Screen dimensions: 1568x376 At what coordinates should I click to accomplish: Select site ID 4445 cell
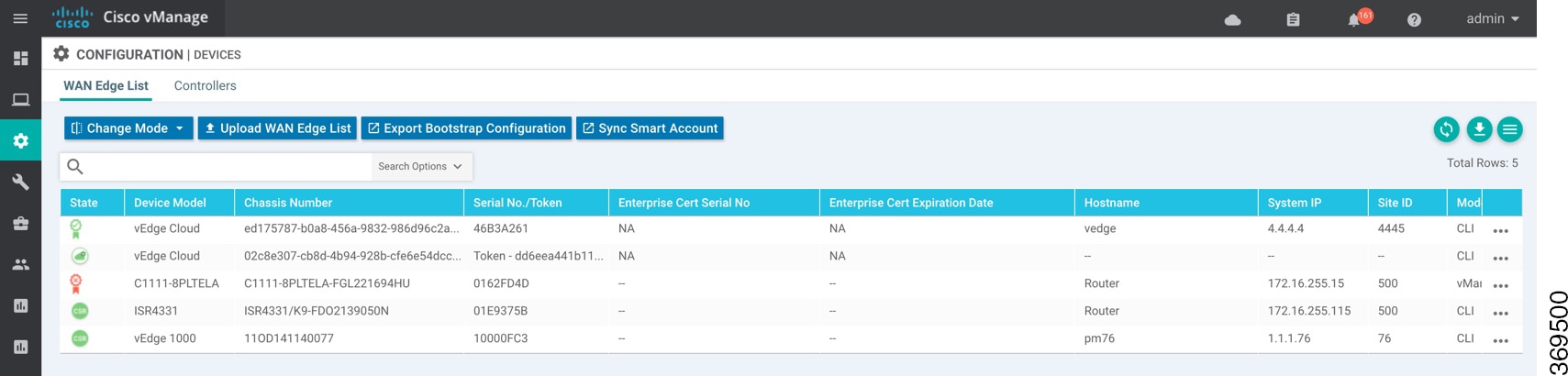click(x=1391, y=228)
